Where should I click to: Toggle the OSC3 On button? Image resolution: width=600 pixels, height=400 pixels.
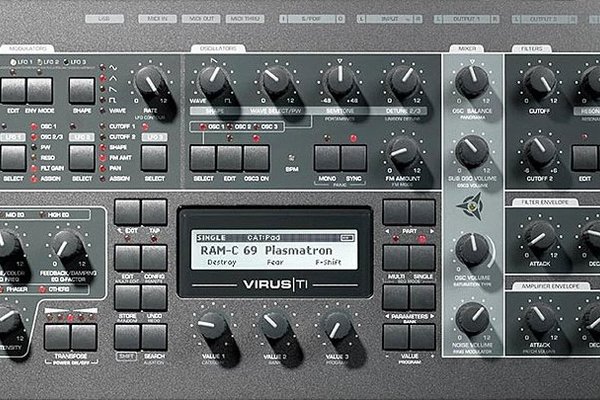[x=256, y=157]
